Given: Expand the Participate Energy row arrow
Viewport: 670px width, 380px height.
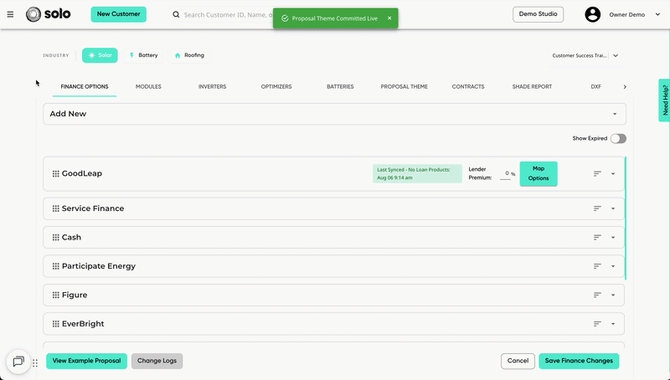Looking at the screenshot, I should [x=613, y=266].
